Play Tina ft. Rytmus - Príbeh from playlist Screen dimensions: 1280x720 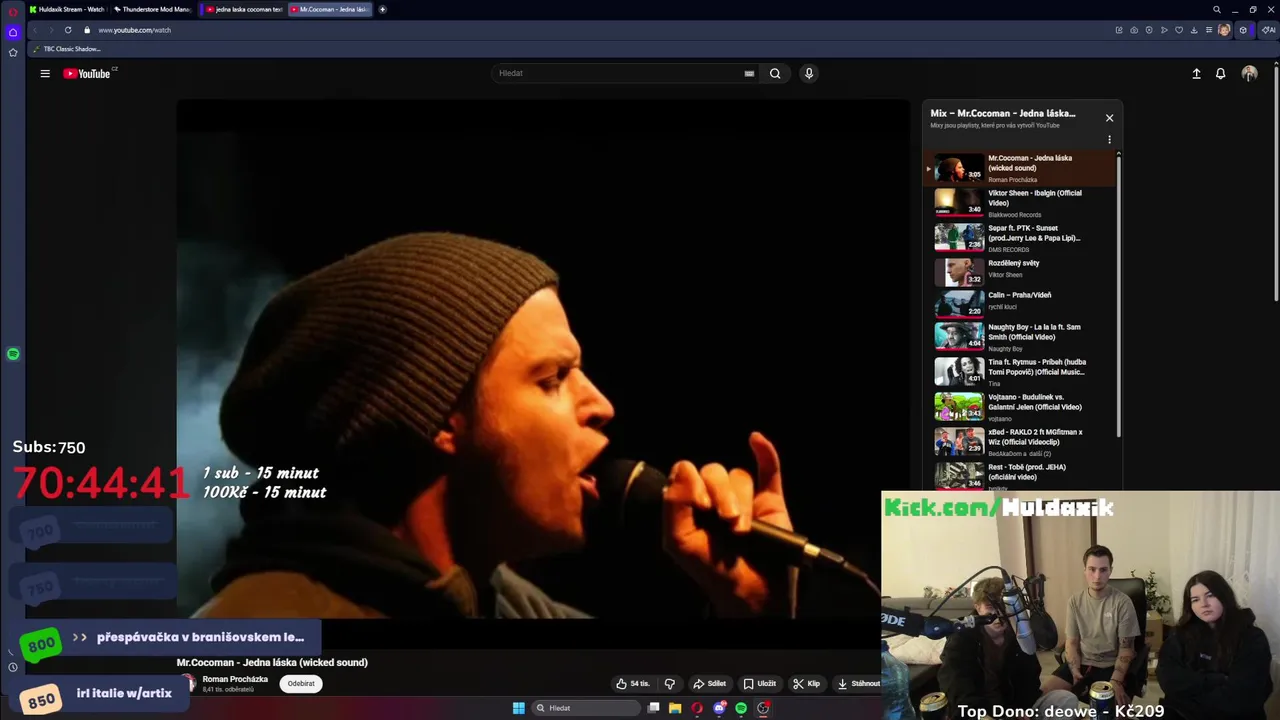[1019, 372]
